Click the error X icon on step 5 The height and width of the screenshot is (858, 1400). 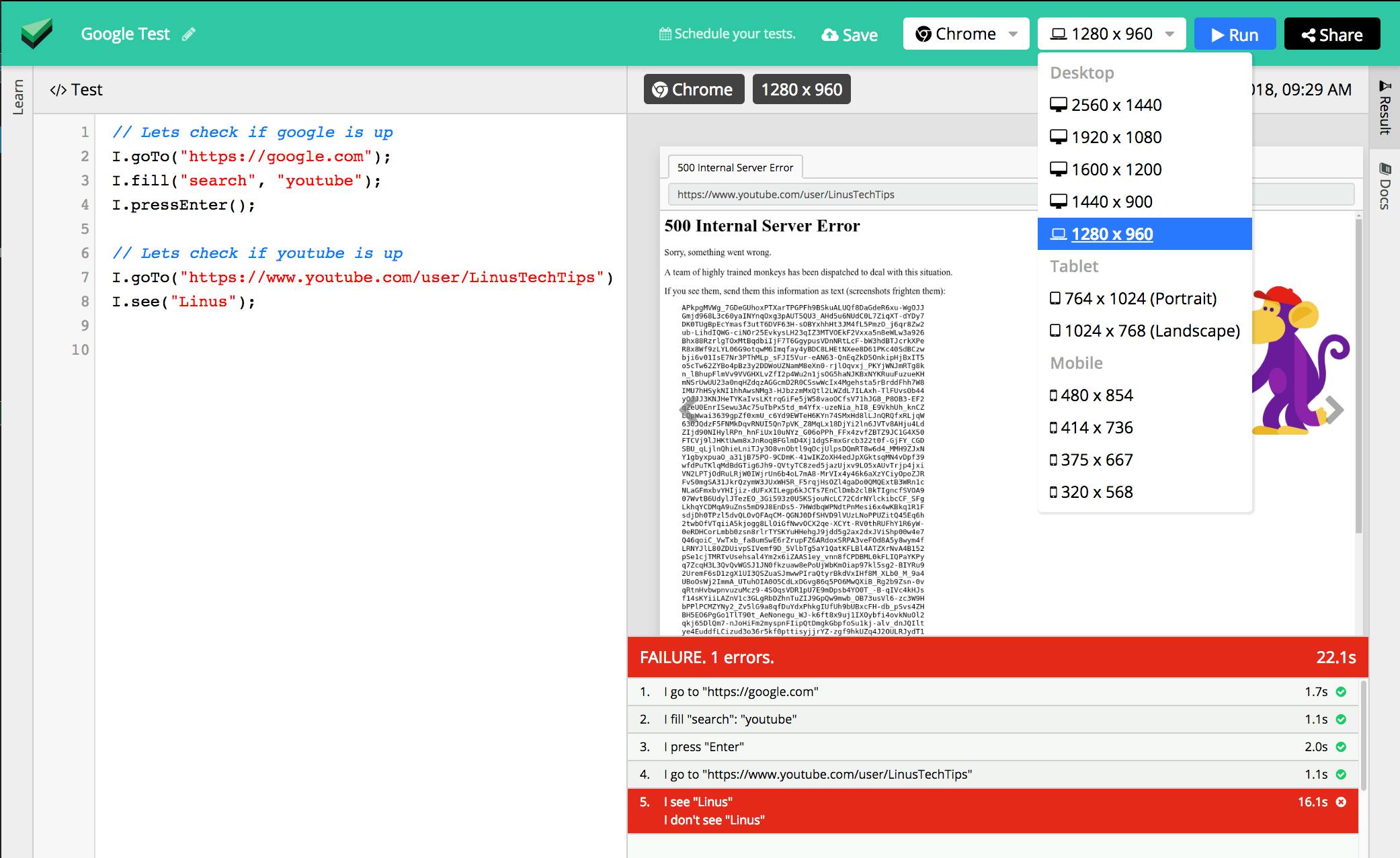[1341, 802]
